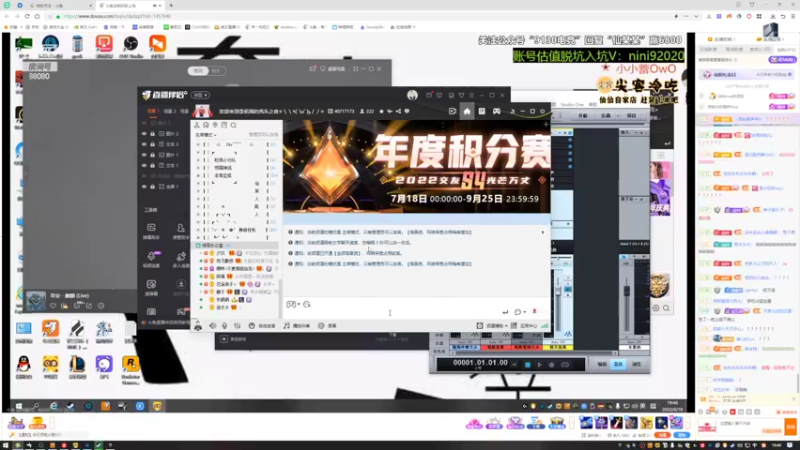Toggle the red microphone indicator in chat input

535,311
